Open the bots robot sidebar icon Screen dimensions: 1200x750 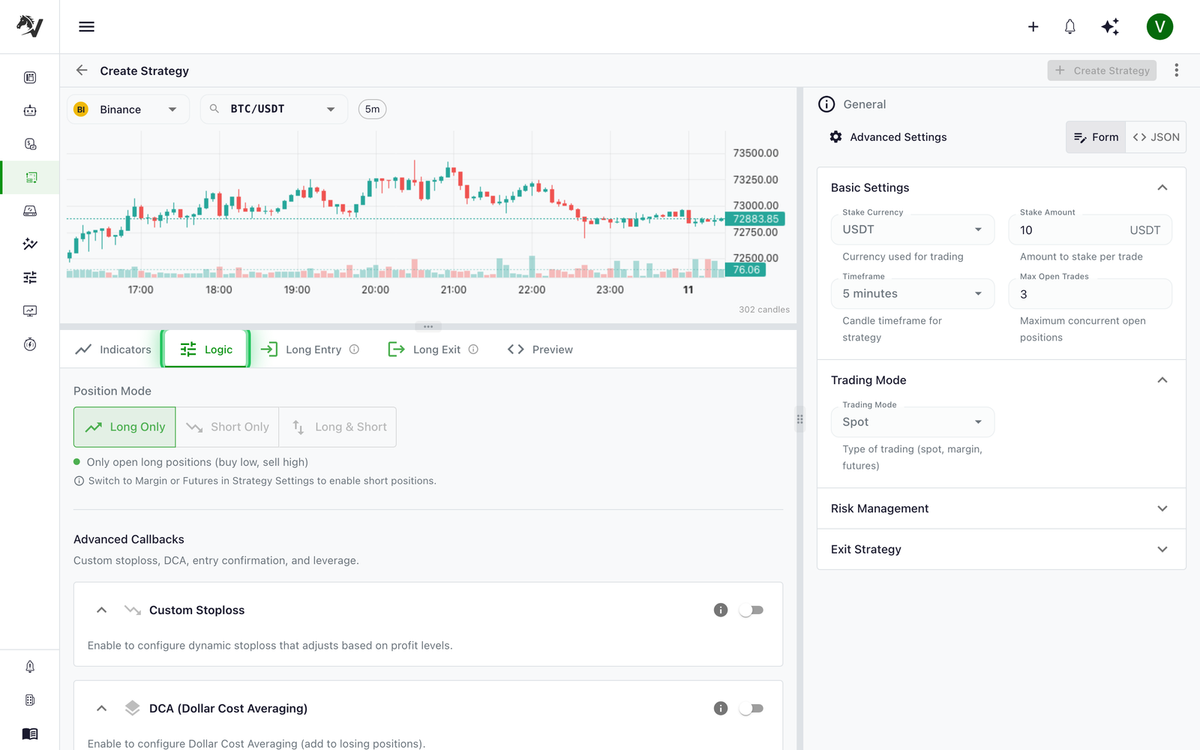click(30, 110)
